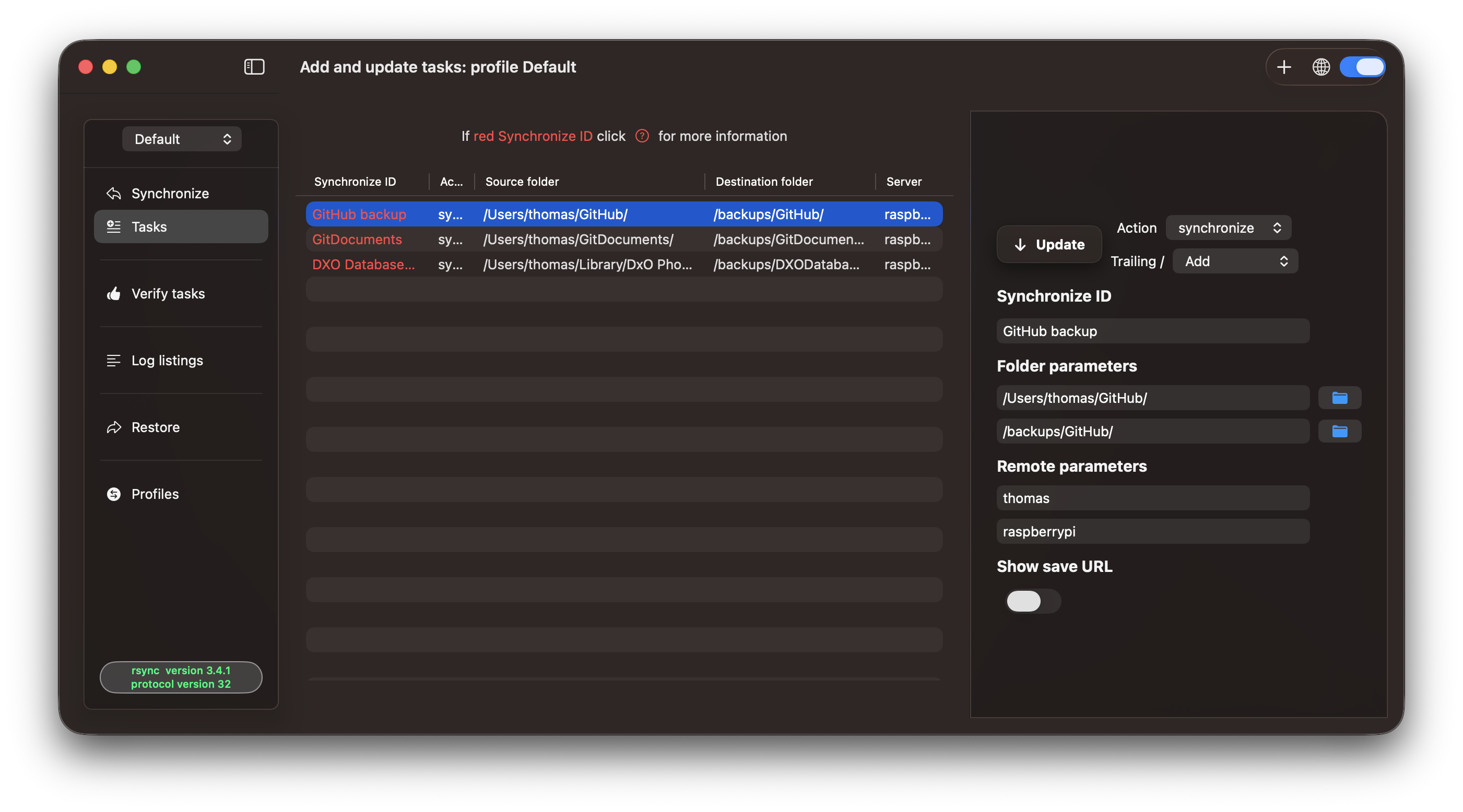Open the Default profile dropdown
The image size is (1463, 812).
(182, 139)
